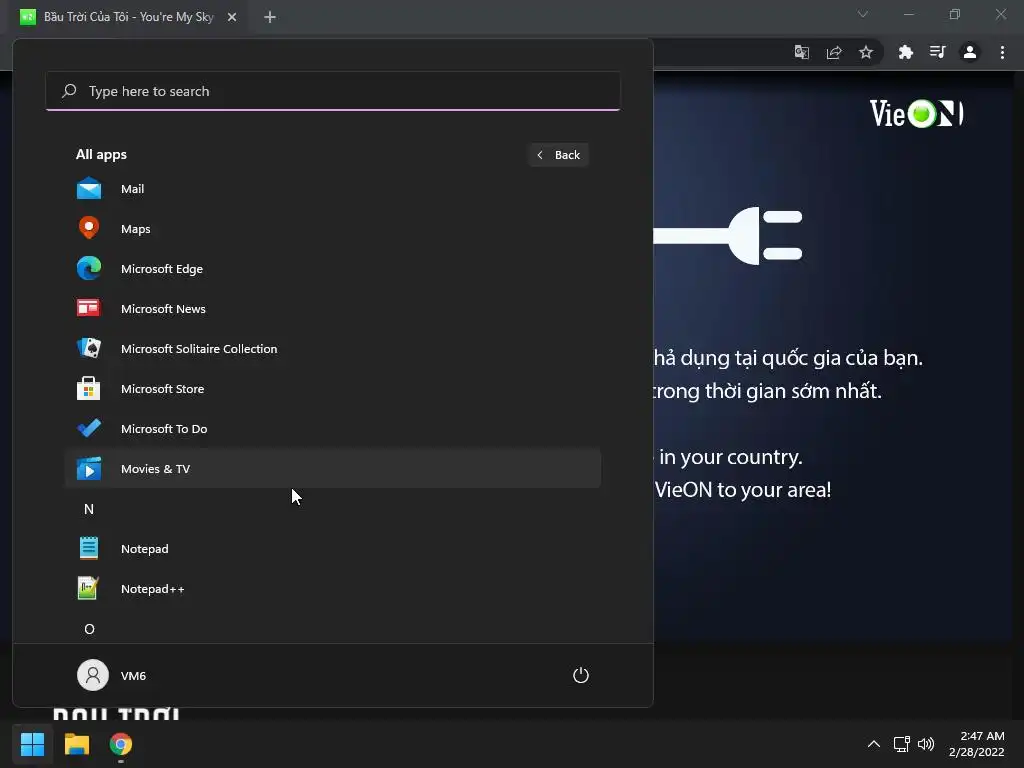Launch Notepad++ icon
Viewport: 1024px width, 768px height.
(x=88, y=588)
